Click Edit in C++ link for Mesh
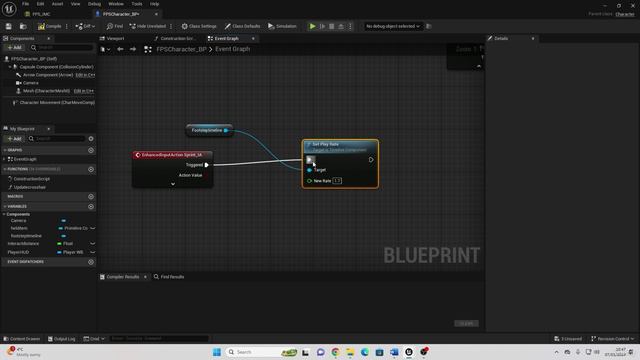 (x=84, y=91)
